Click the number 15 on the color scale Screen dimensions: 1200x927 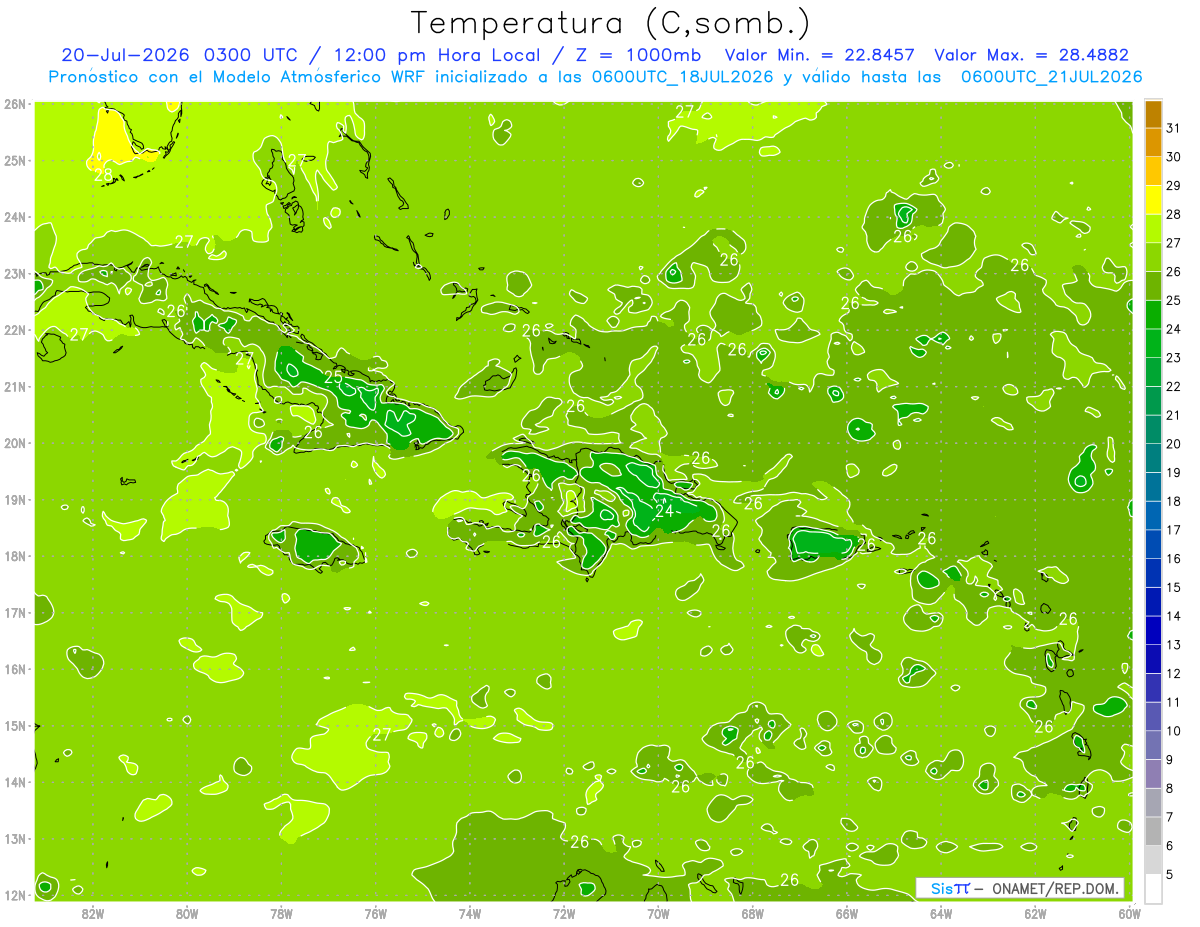coord(1173,587)
